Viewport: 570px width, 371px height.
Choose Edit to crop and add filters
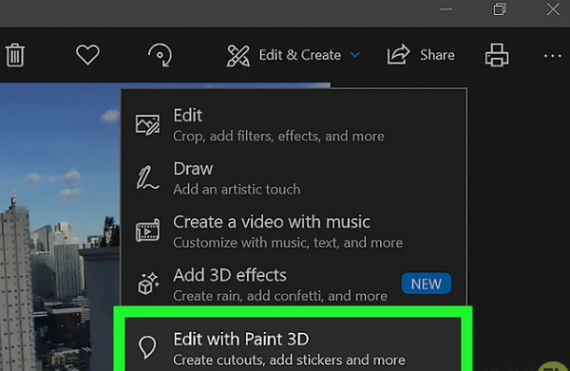tap(294, 125)
